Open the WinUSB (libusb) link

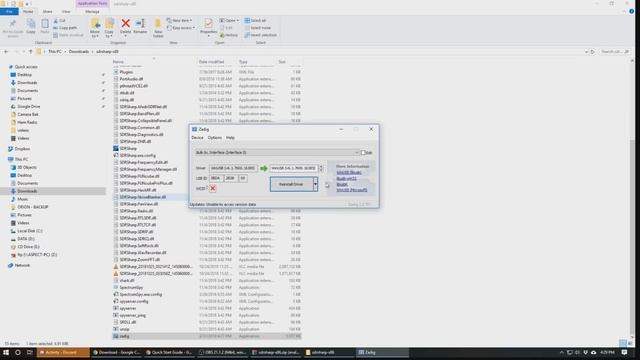349,173
